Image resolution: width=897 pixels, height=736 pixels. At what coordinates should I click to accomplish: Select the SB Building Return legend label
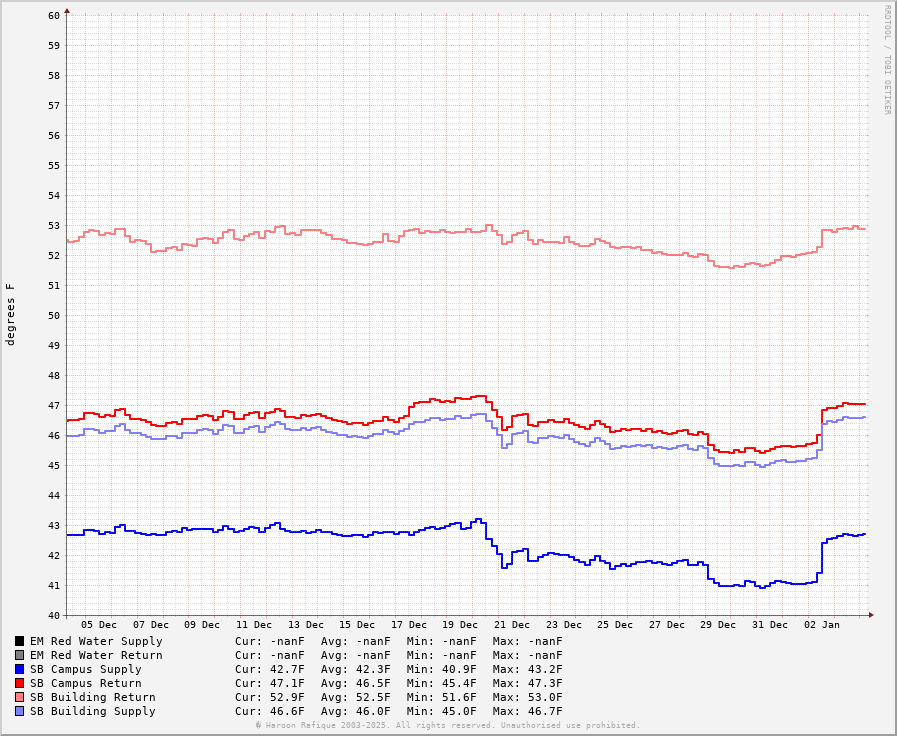(92, 697)
